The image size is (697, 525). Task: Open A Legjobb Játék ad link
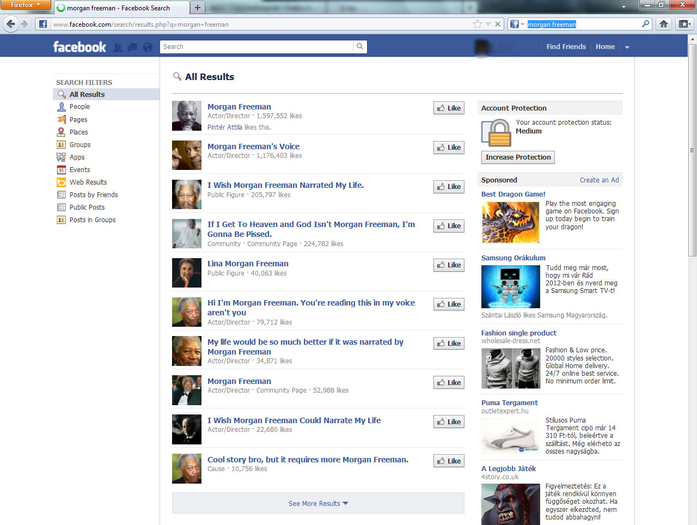tap(509, 469)
